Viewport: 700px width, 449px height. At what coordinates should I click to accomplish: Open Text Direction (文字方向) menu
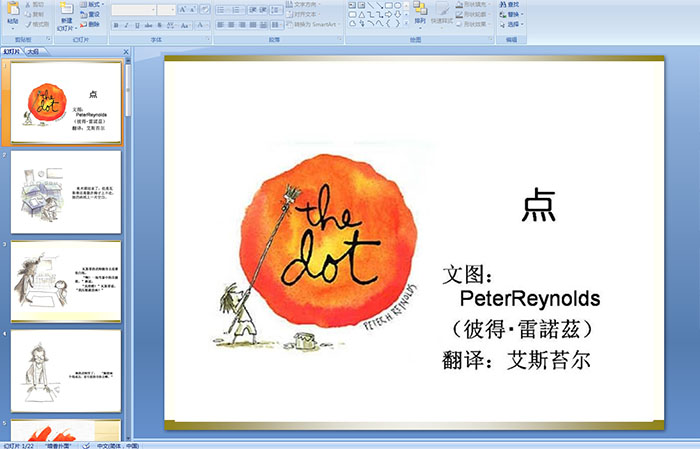click(x=303, y=4)
